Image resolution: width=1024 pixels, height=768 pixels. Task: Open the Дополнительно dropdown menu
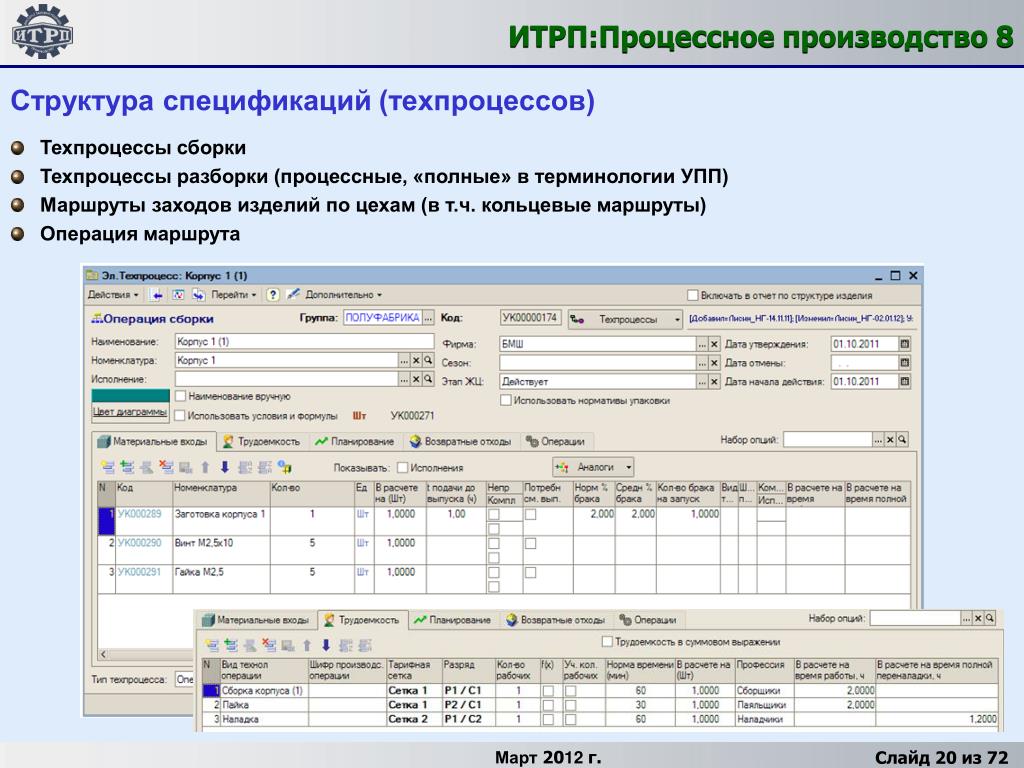(x=344, y=295)
